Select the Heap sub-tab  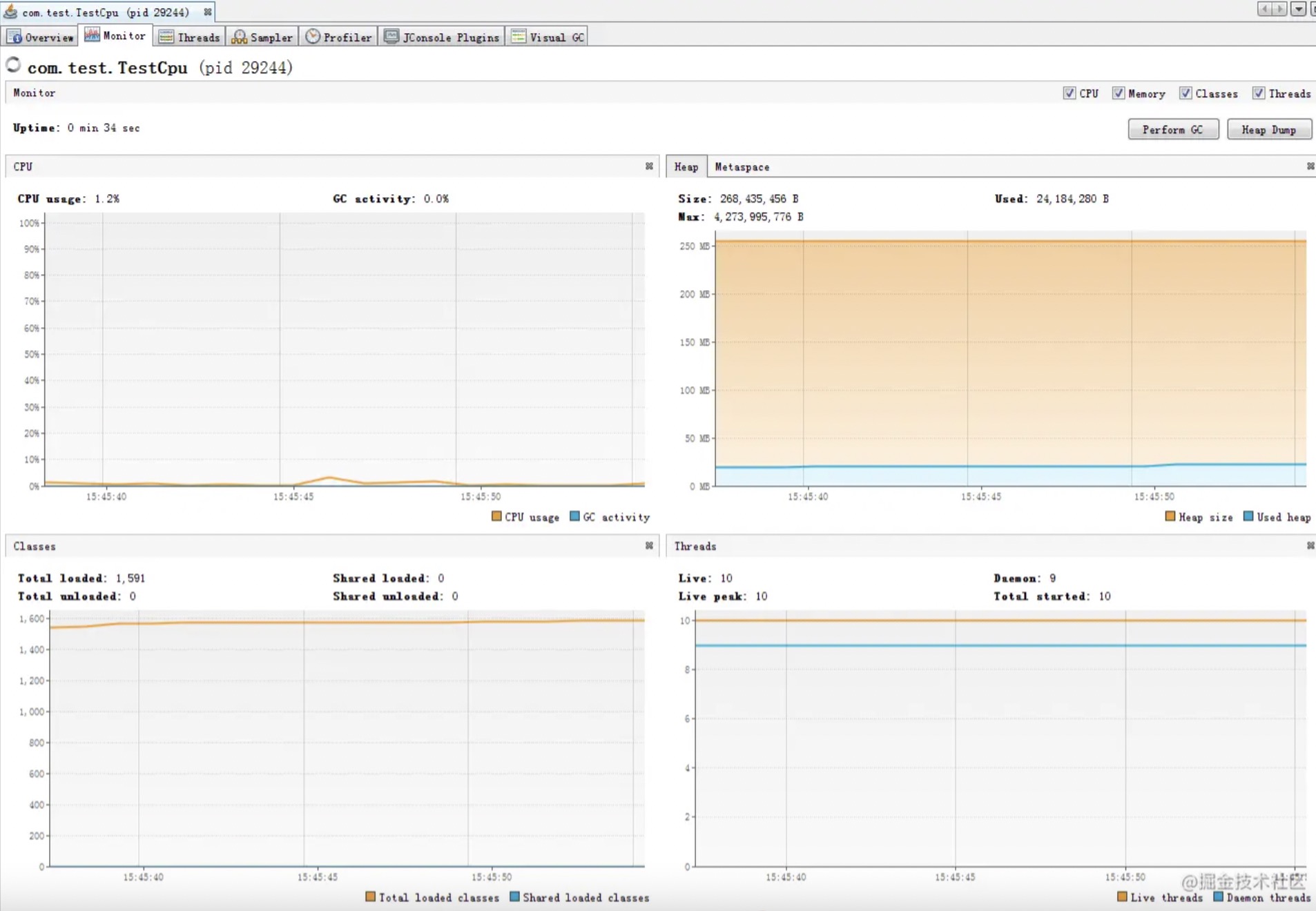coord(686,166)
